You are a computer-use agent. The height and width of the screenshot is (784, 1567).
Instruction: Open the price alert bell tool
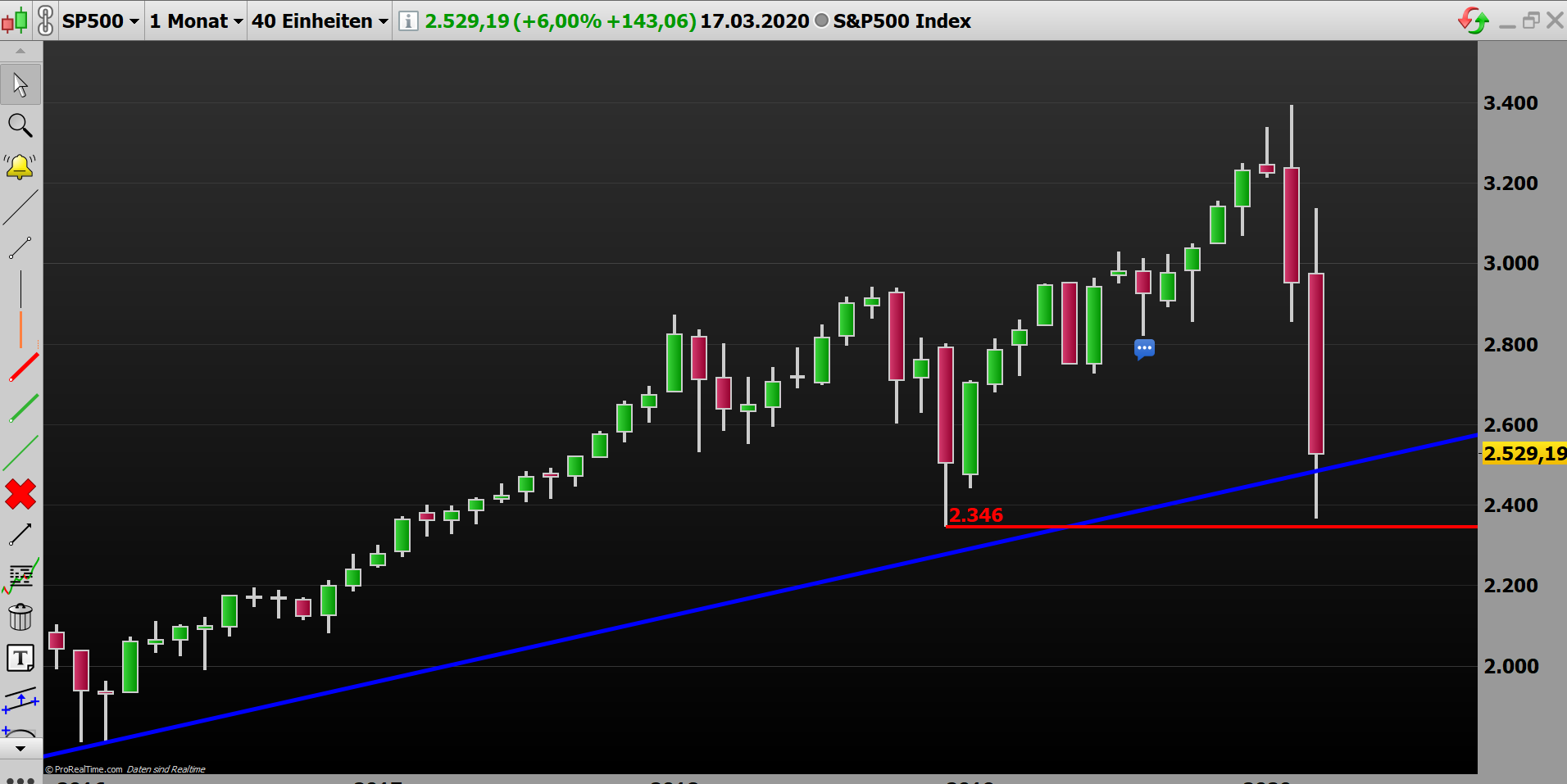click(20, 166)
